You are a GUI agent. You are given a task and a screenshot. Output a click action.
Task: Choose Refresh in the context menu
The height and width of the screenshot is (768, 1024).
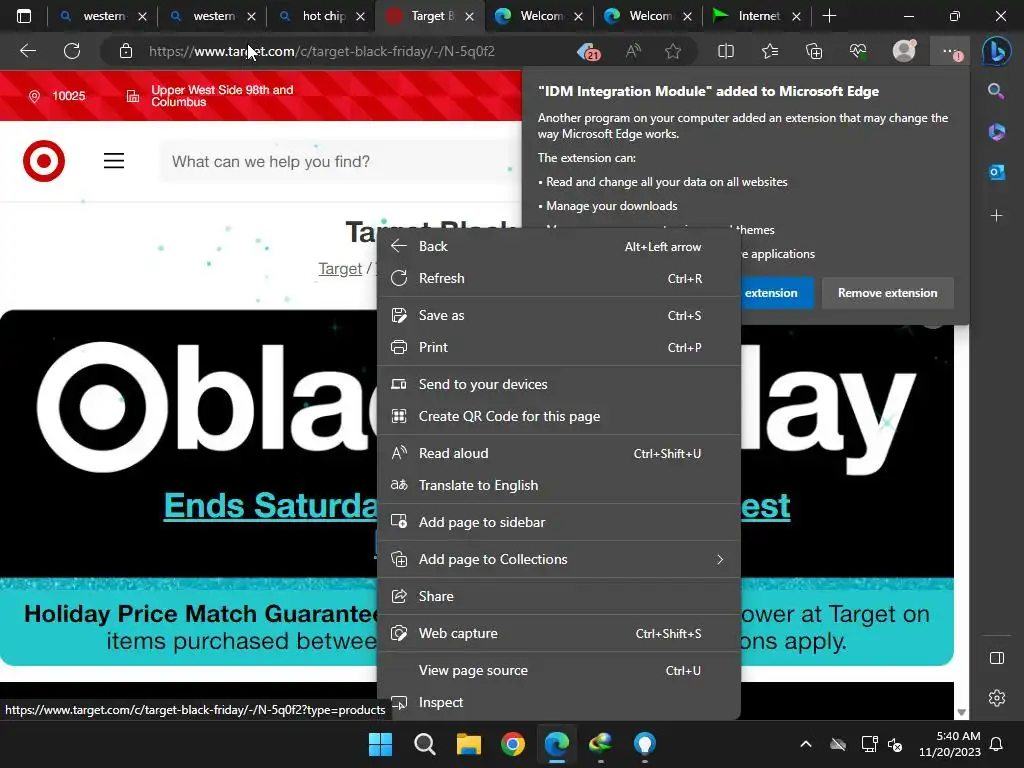point(558,278)
